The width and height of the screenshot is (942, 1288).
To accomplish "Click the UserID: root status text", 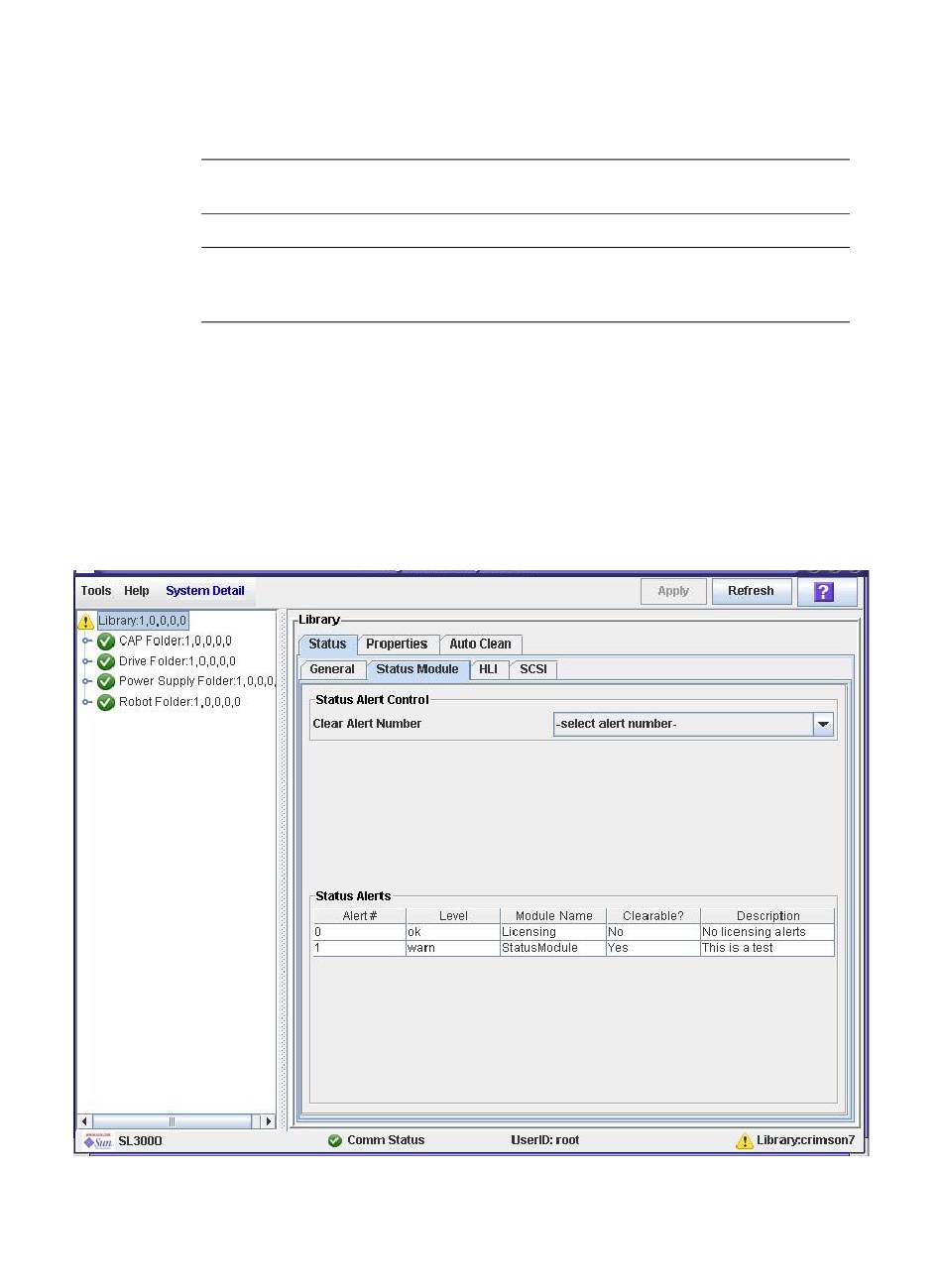I will 545,1140.
